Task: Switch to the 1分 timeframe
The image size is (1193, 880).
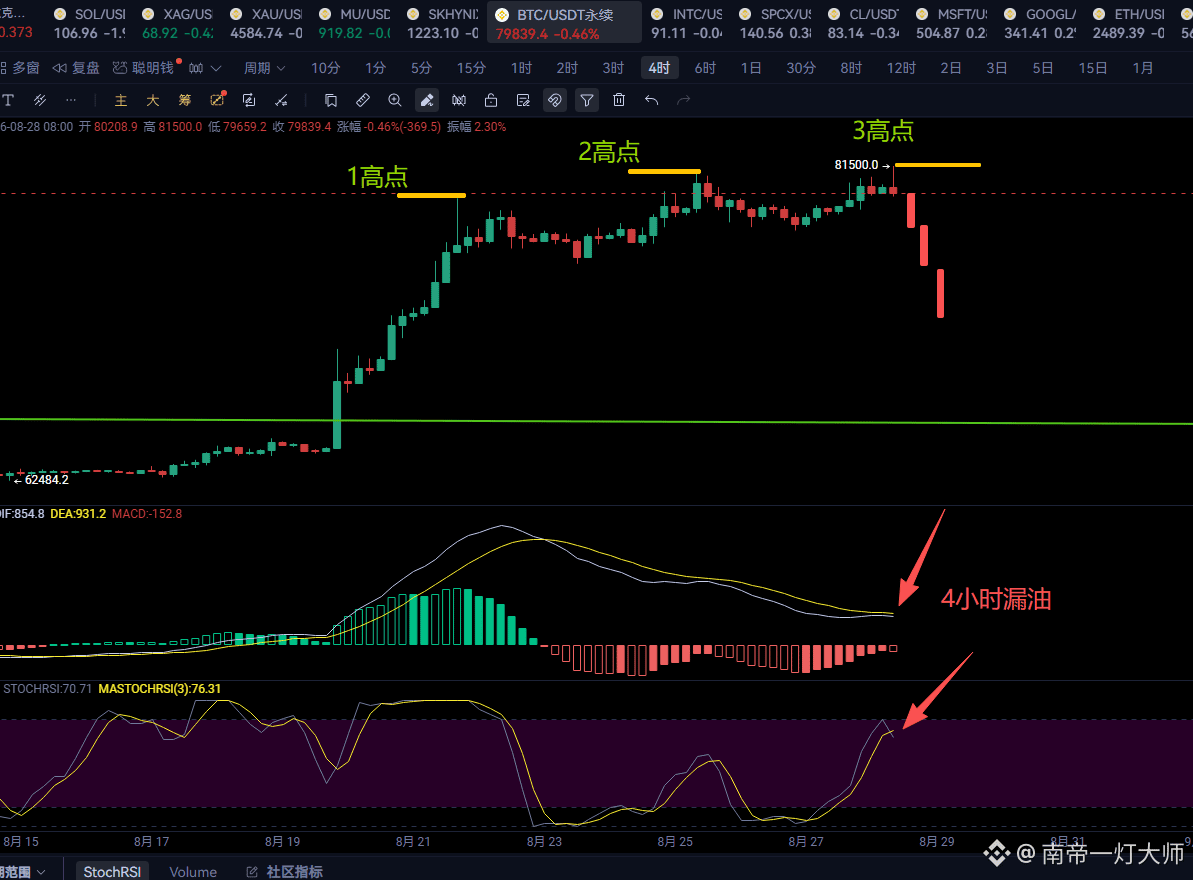Action: click(x=375, y=68)
